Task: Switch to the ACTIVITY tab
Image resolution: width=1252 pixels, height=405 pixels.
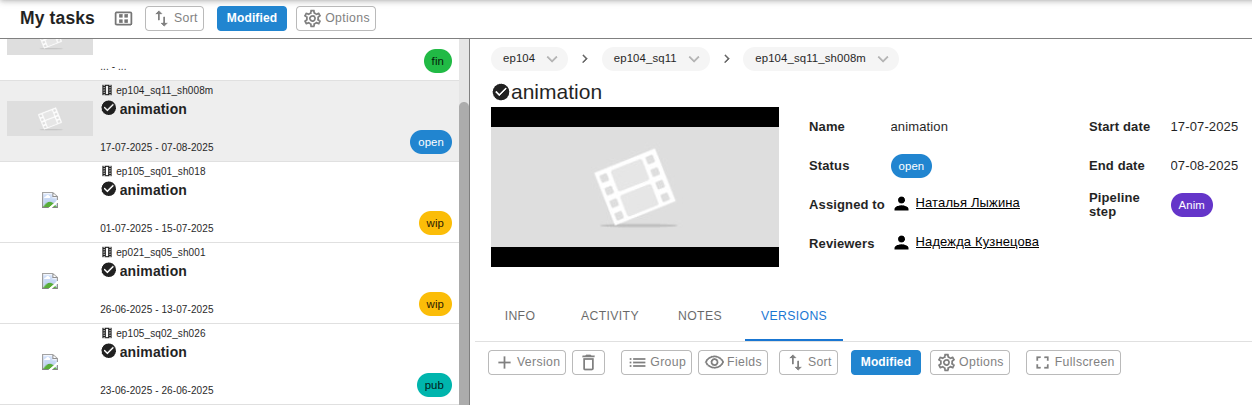Action: pyautogui.click(x=609, y=315)
